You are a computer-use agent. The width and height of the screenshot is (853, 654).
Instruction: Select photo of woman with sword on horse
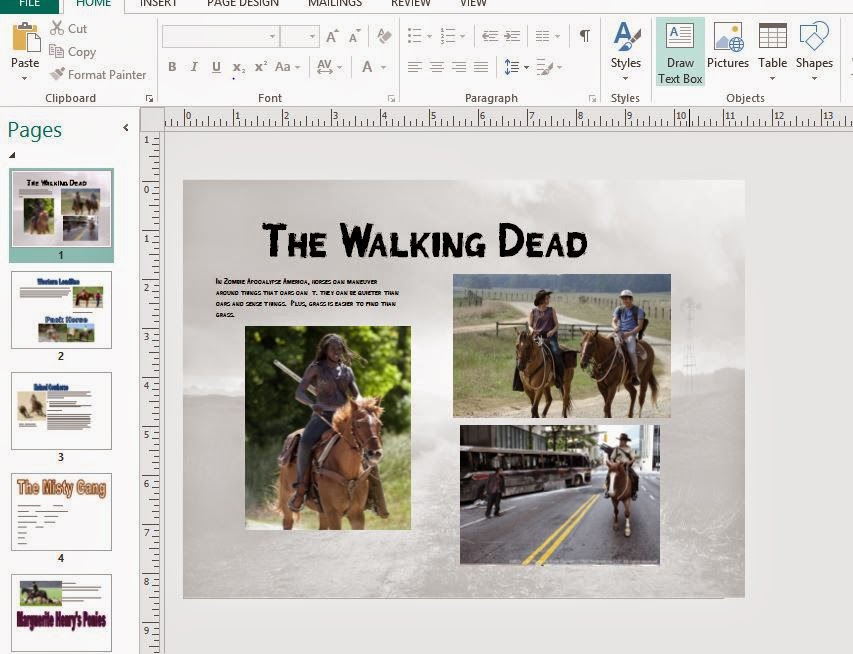point(328,428)
